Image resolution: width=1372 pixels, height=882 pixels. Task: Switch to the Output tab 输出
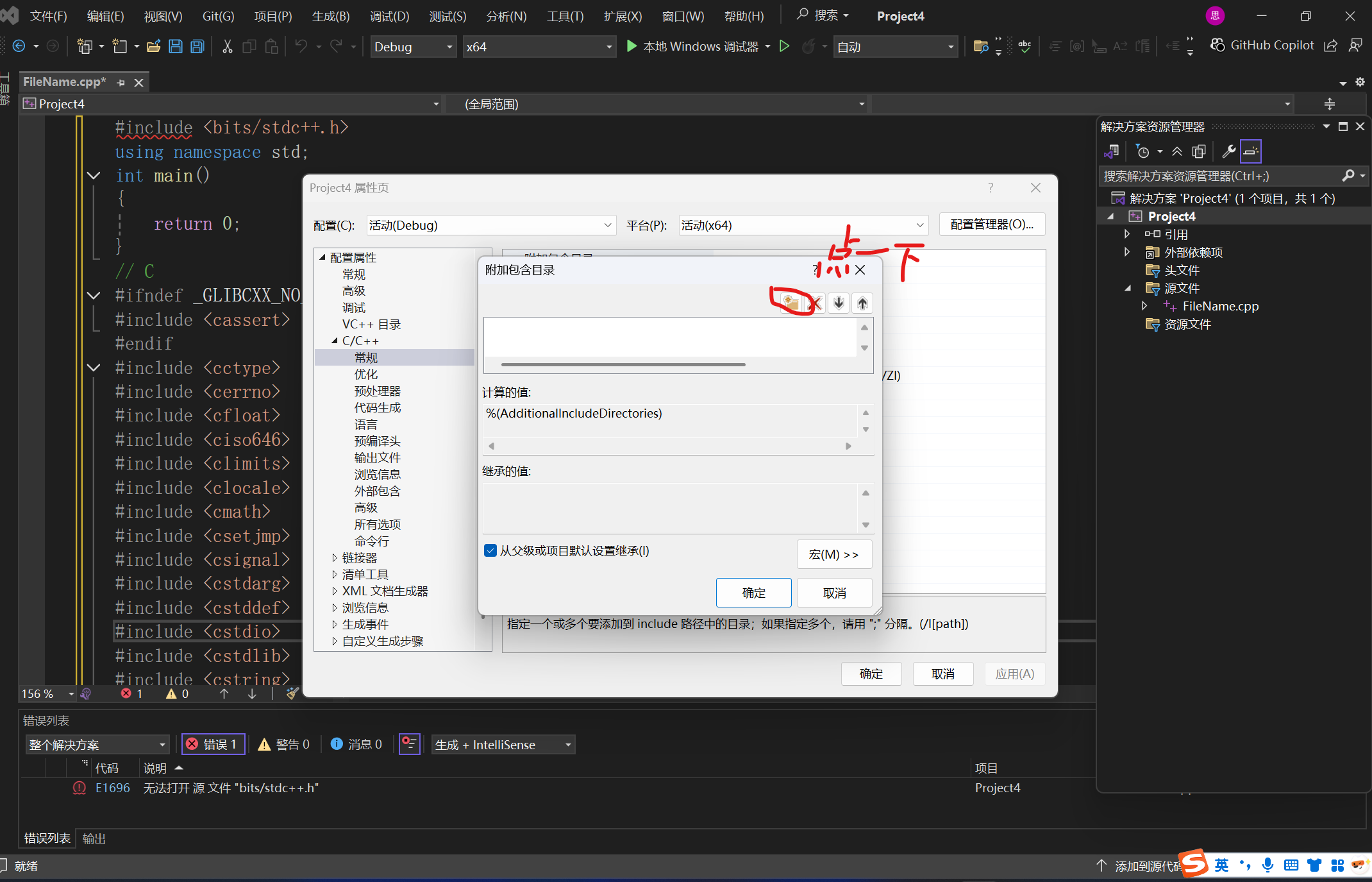94,838
